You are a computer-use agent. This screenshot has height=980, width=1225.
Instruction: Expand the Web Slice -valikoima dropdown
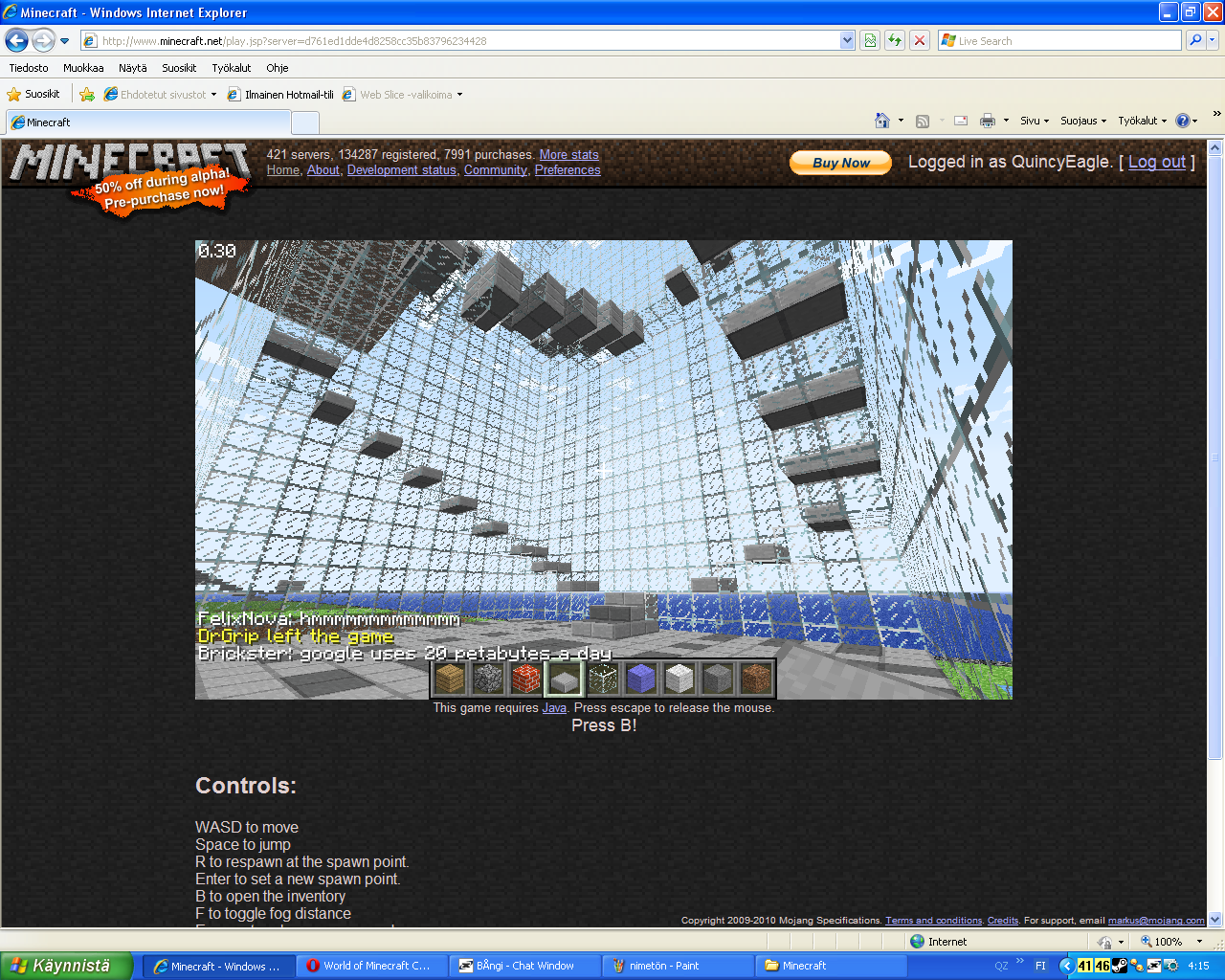click(x=459, y=95)
